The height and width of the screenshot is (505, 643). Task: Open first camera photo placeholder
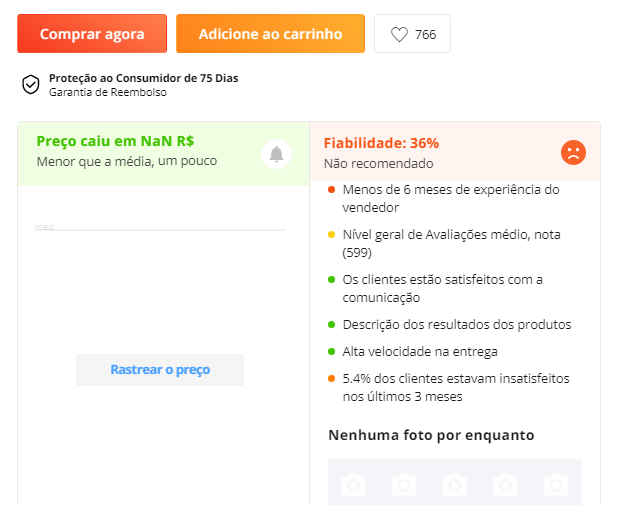(353, 485)
